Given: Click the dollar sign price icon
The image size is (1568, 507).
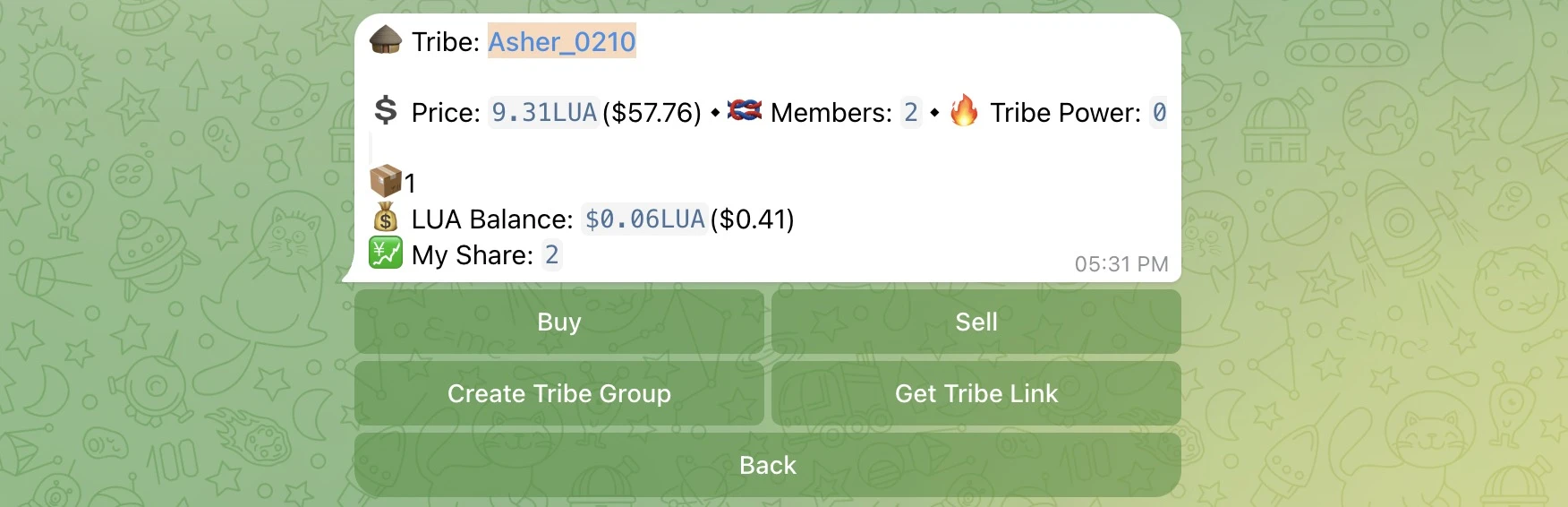Looking at the screenshot, I should pos(386,111).
